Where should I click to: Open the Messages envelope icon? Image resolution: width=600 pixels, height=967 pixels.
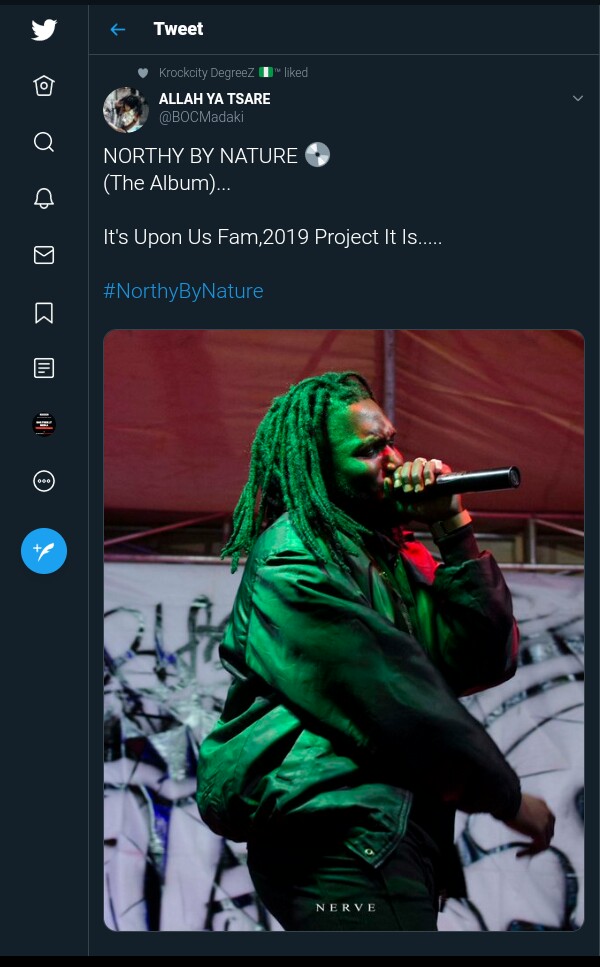point(44,255)
